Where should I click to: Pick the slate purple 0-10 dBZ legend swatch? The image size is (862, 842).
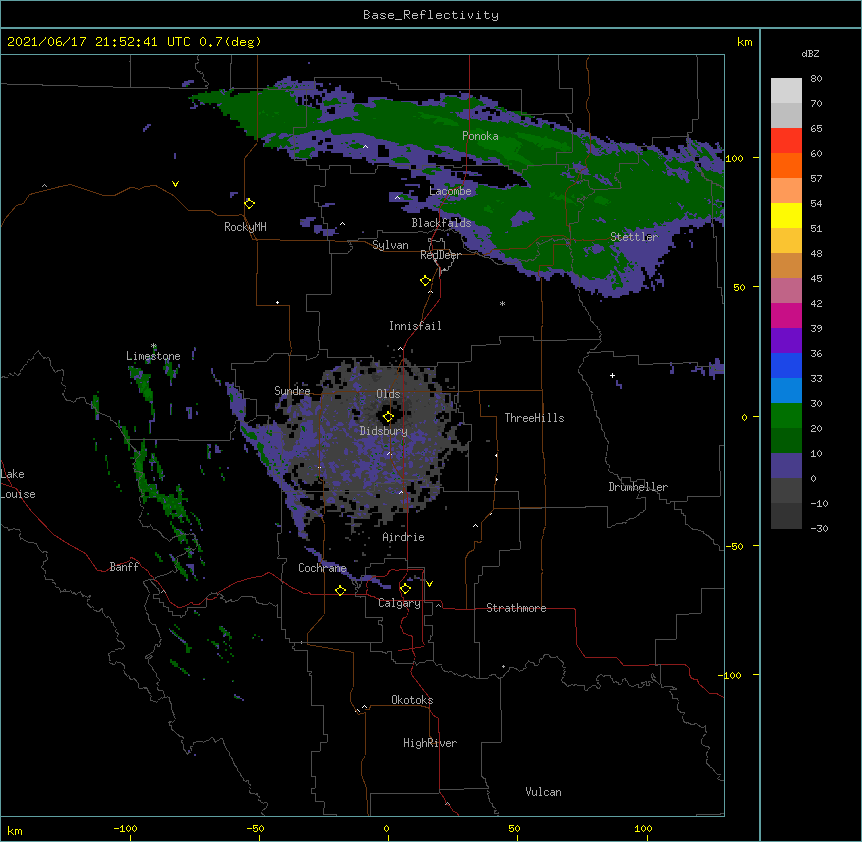786,466
